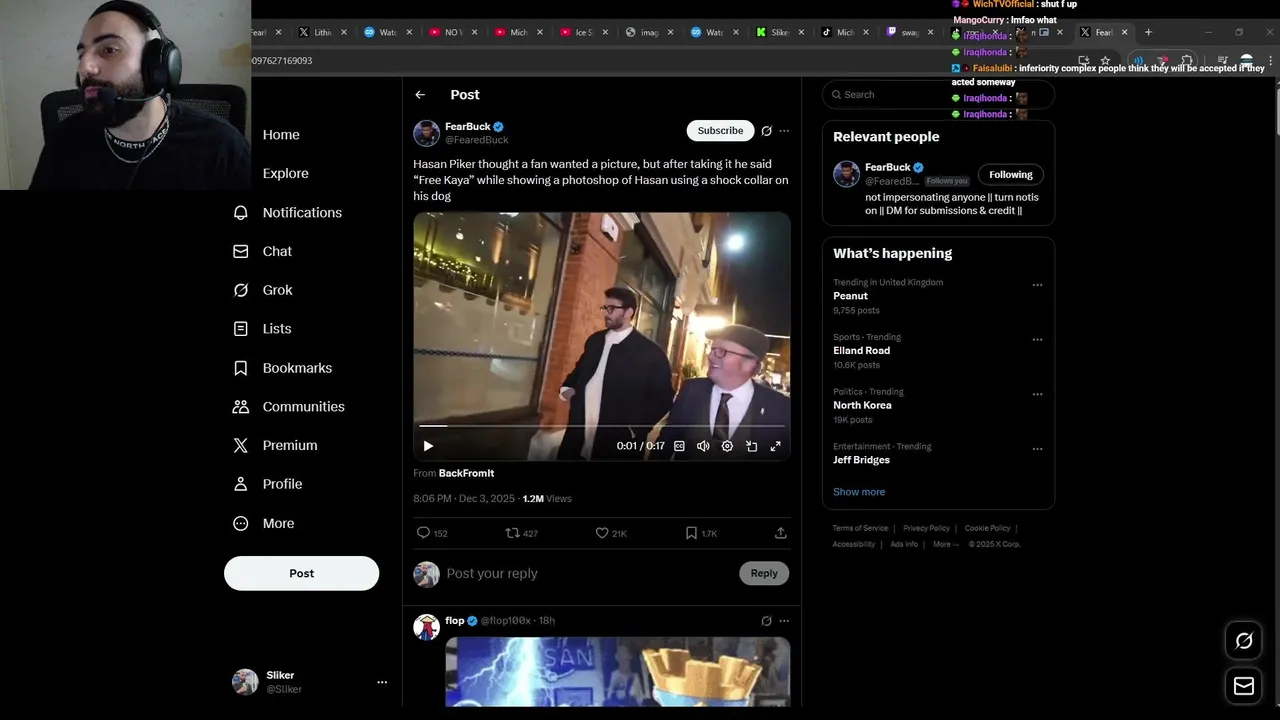Click the share icon under the post
This screenshot has width=1280, height=720.
pos(781,533)
